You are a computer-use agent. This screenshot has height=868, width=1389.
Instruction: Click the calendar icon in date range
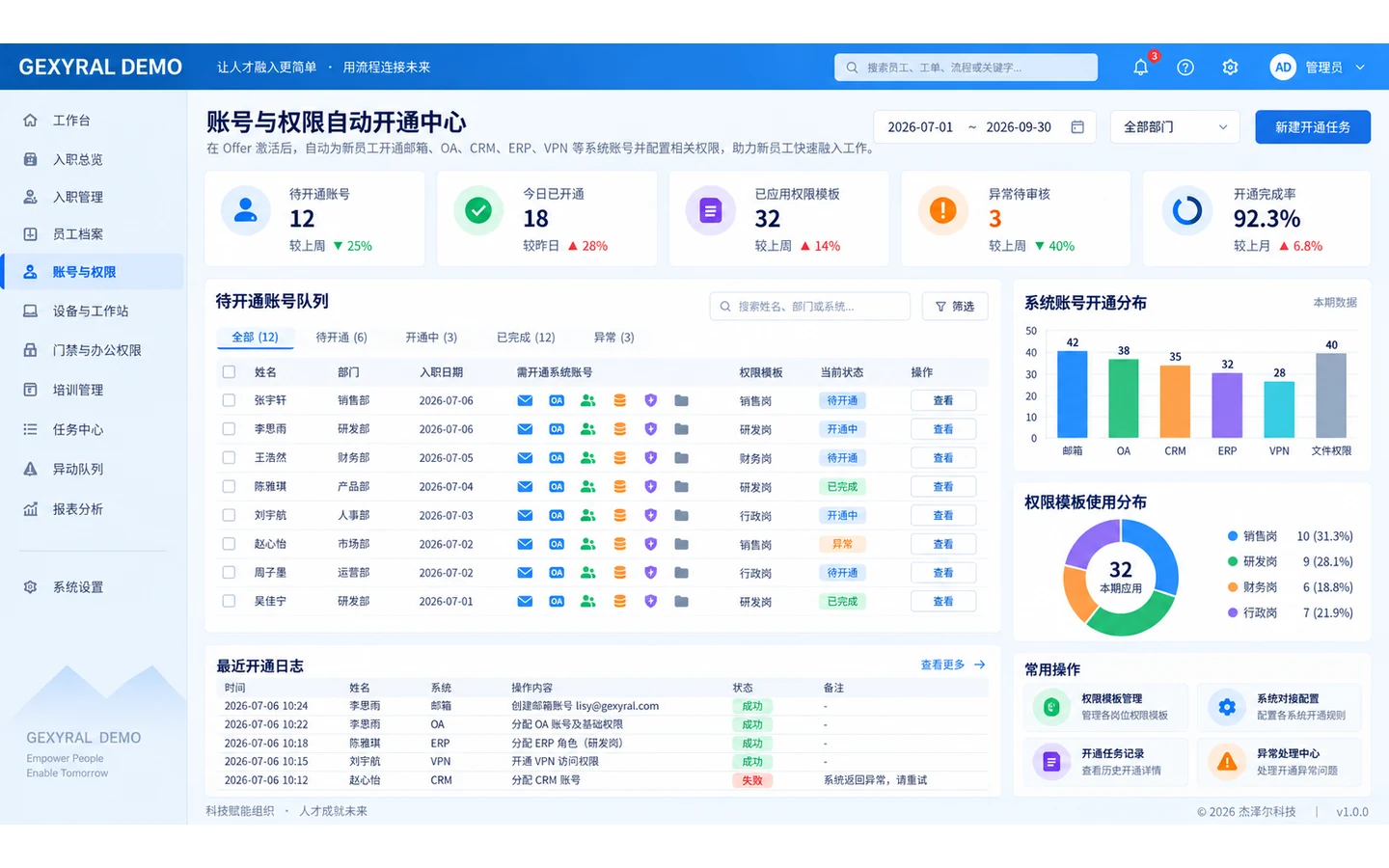[1077, 127]
